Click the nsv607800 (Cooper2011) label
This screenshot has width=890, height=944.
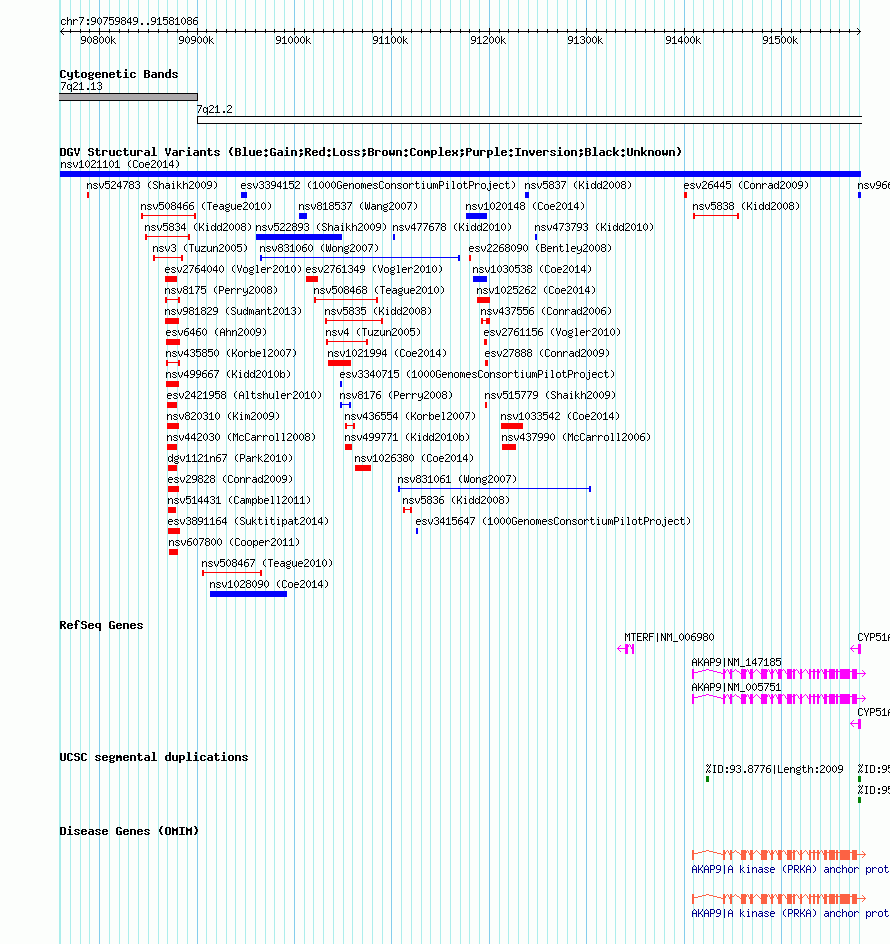point(234,544)
